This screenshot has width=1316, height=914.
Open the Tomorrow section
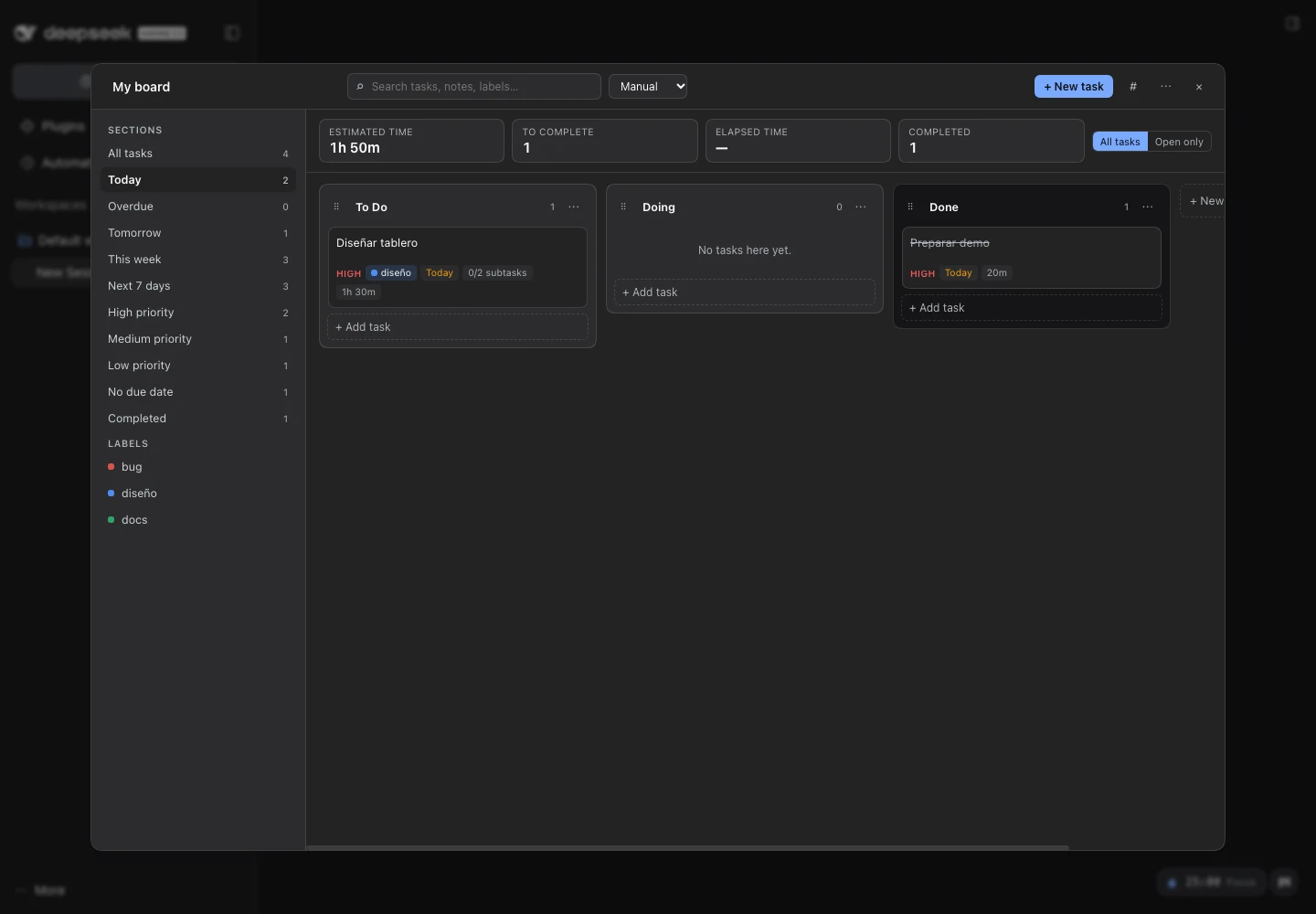(198, 233)
